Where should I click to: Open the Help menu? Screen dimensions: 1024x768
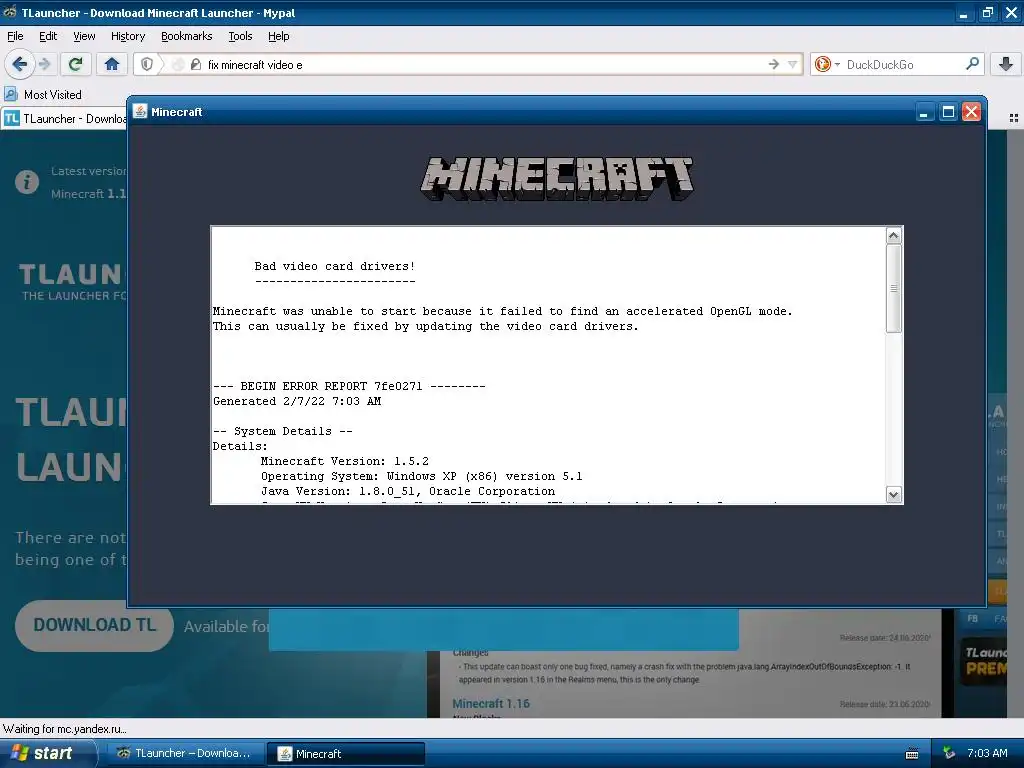pos(278,36)
